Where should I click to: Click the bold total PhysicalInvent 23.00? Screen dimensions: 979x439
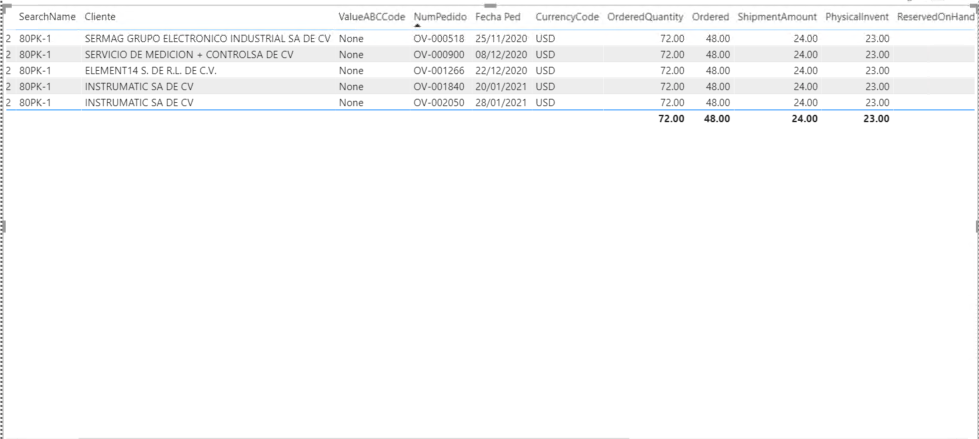click(x=877, y=119)
